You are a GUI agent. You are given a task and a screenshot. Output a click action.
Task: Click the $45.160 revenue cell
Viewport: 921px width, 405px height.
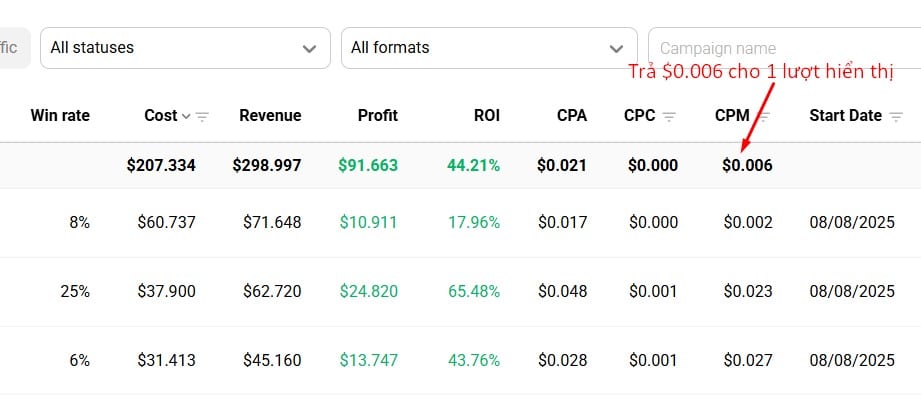point(272,360)
